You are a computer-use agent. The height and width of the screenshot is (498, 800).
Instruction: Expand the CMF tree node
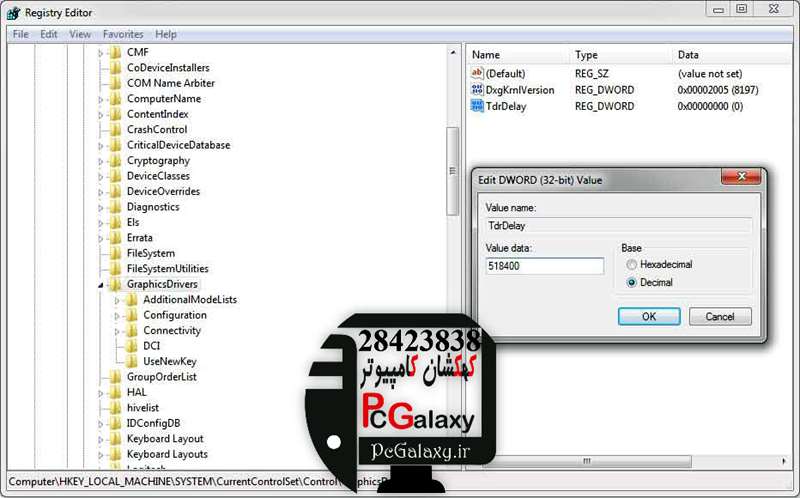click(x=101, y=53)
